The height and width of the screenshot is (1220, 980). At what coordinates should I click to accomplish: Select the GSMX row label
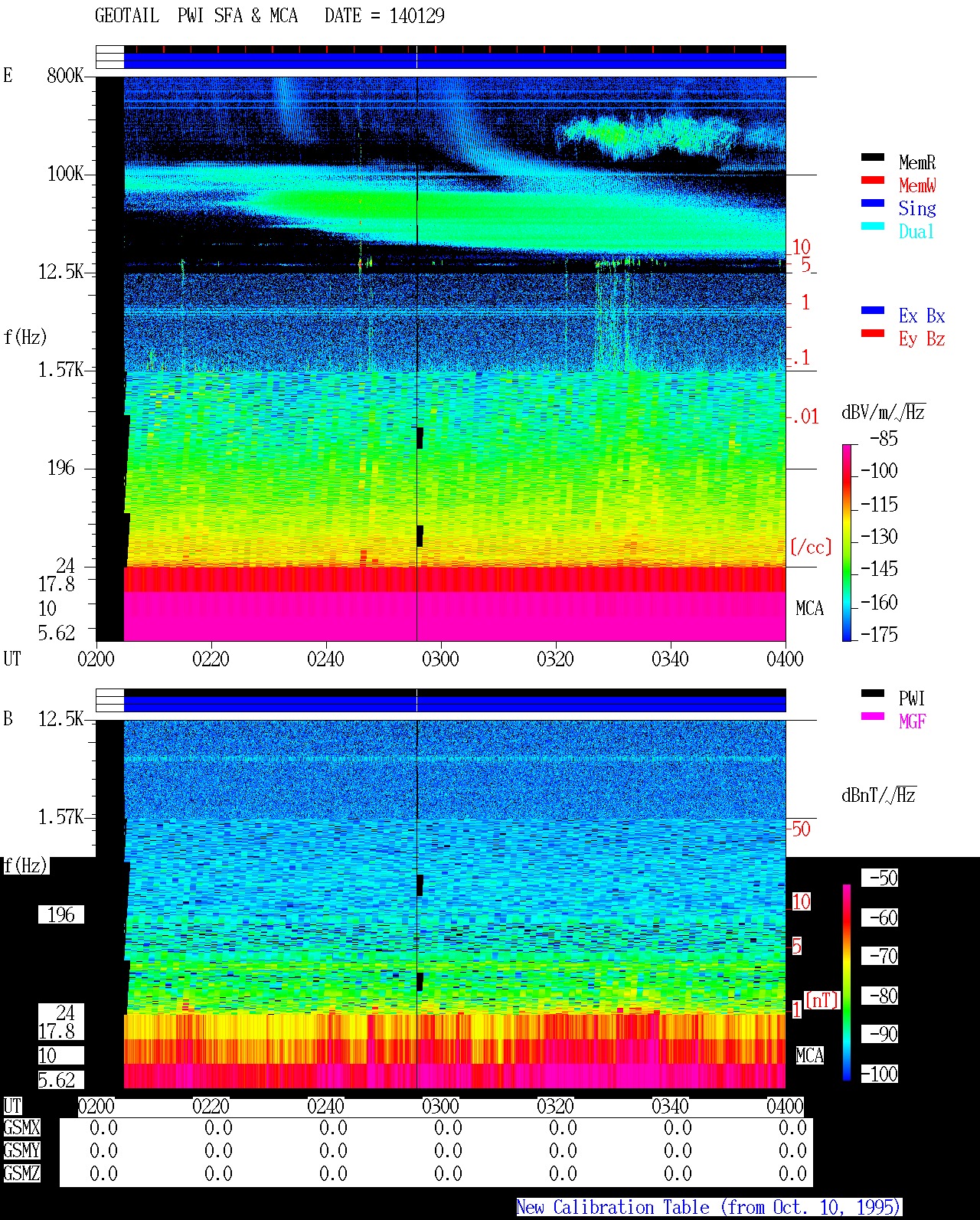click(21, 1127)
